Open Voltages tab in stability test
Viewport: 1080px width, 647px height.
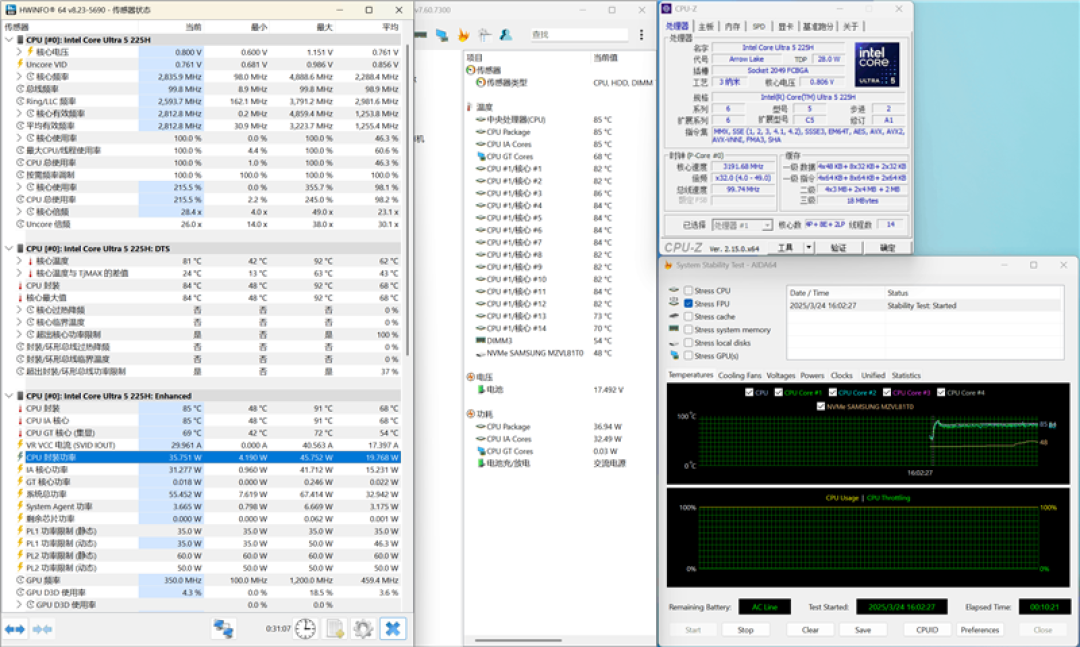(x=780, y=376)
